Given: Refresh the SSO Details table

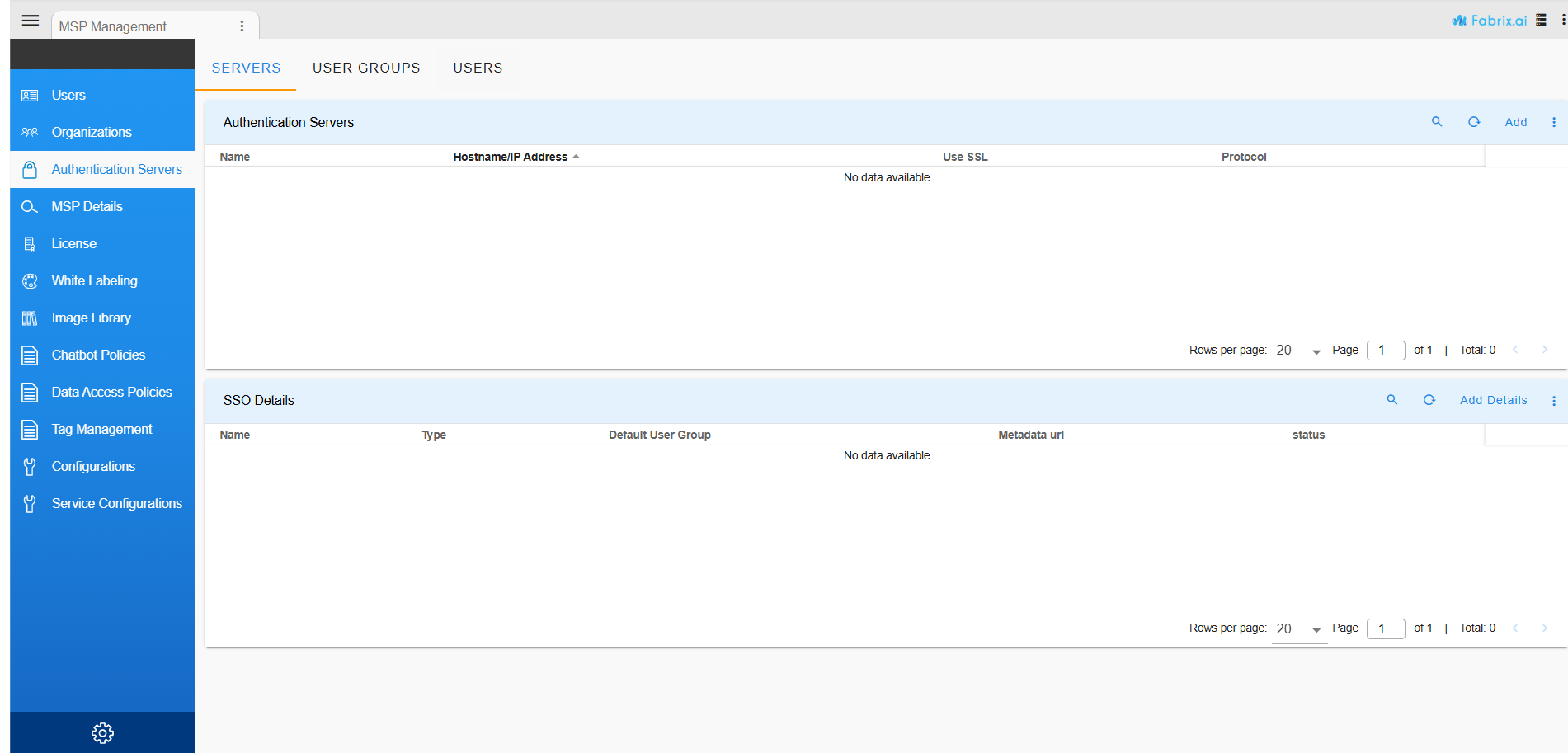Looking at the screenshot, I should [1429, 399].
